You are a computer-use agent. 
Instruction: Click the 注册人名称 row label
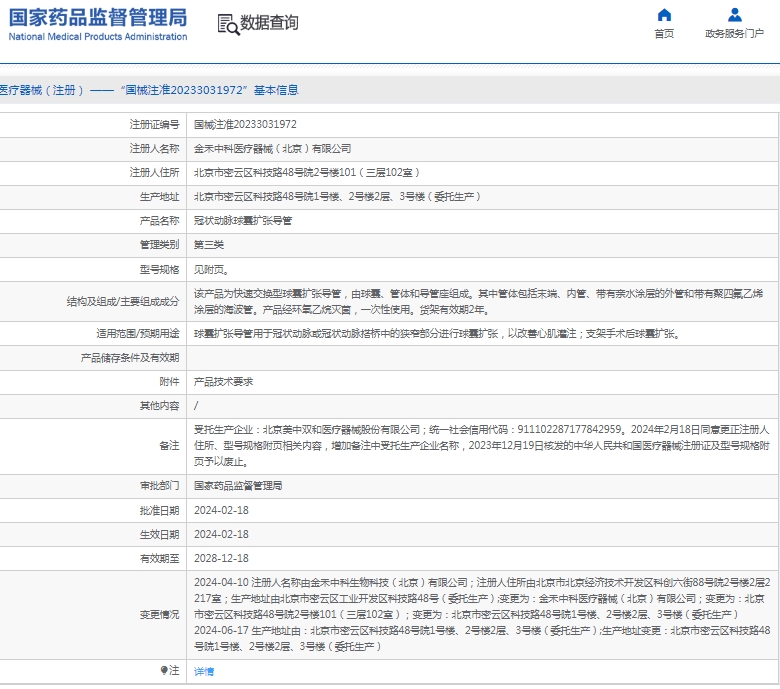tap(154, 149)
